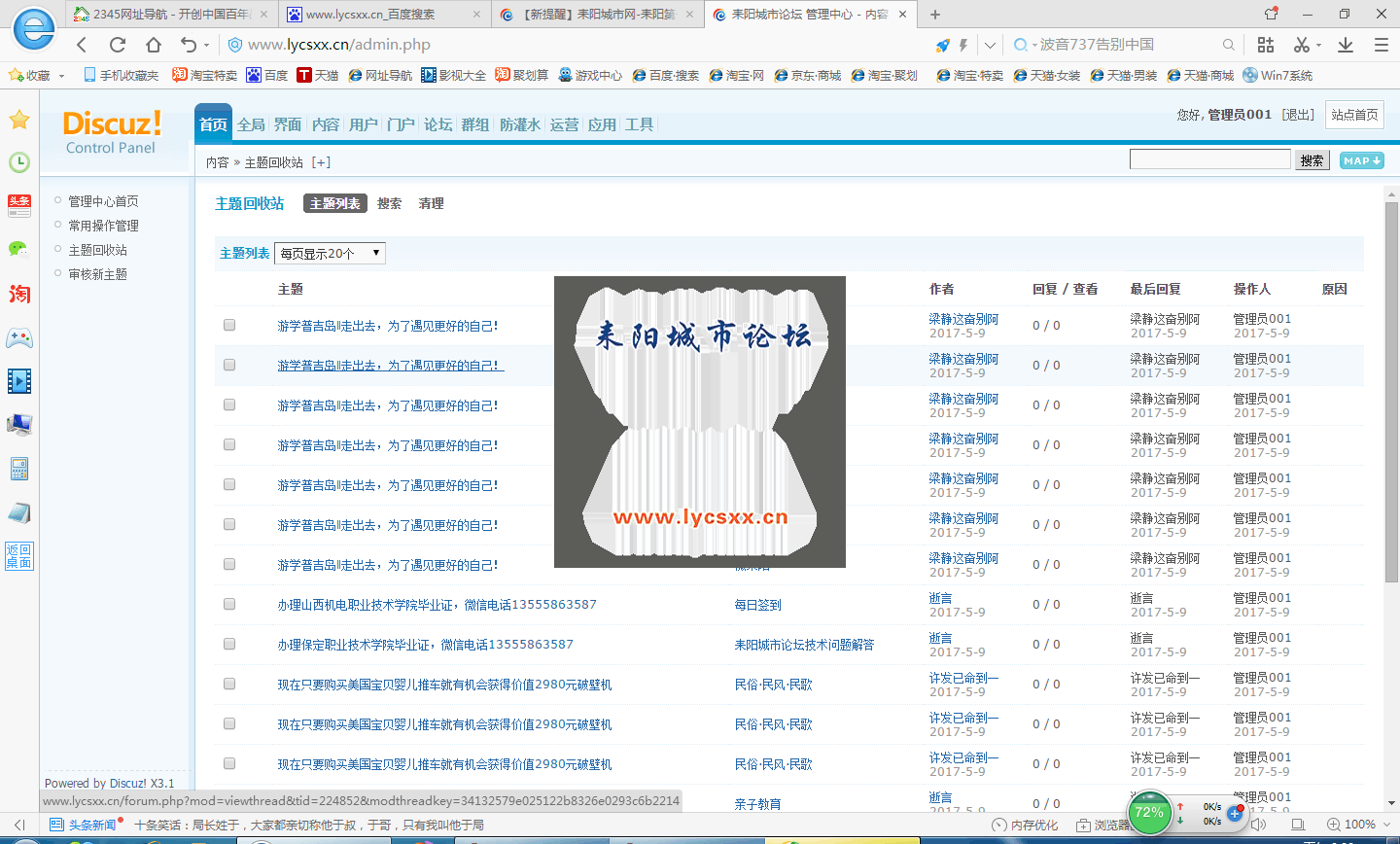Image resolution: width=1400 pixels, height=844 pixels.
Task: Open the 每日签到 forum link
Action: [x=757, y=605]
